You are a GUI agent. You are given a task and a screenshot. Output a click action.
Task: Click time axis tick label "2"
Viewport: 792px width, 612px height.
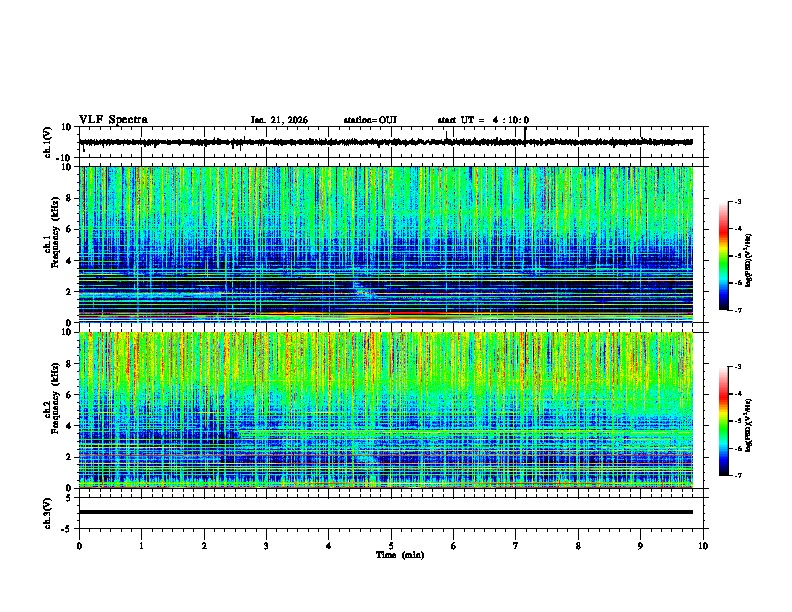(204, 546)
